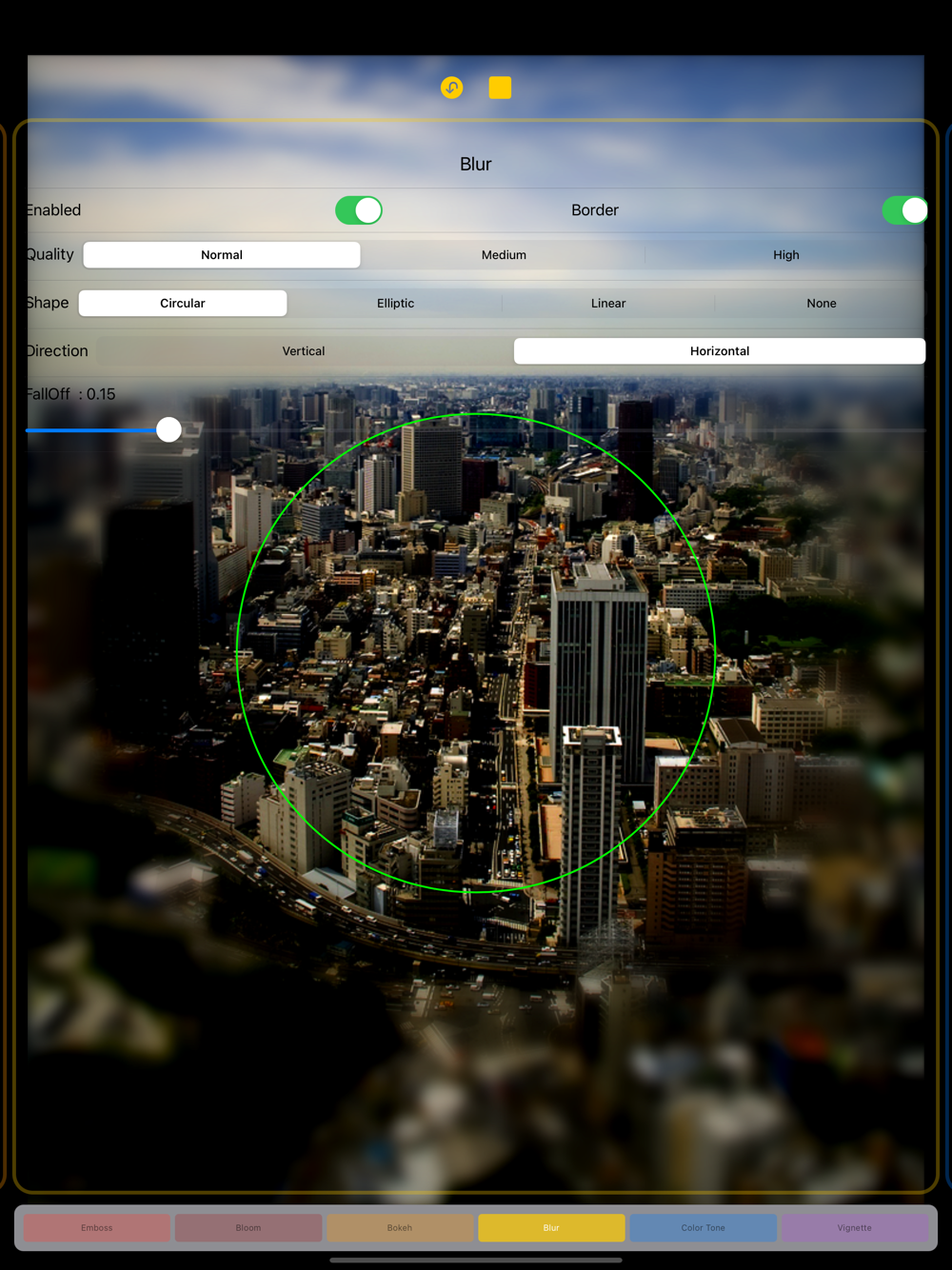Open the Vignette effect tab

tap(855, 1227)
